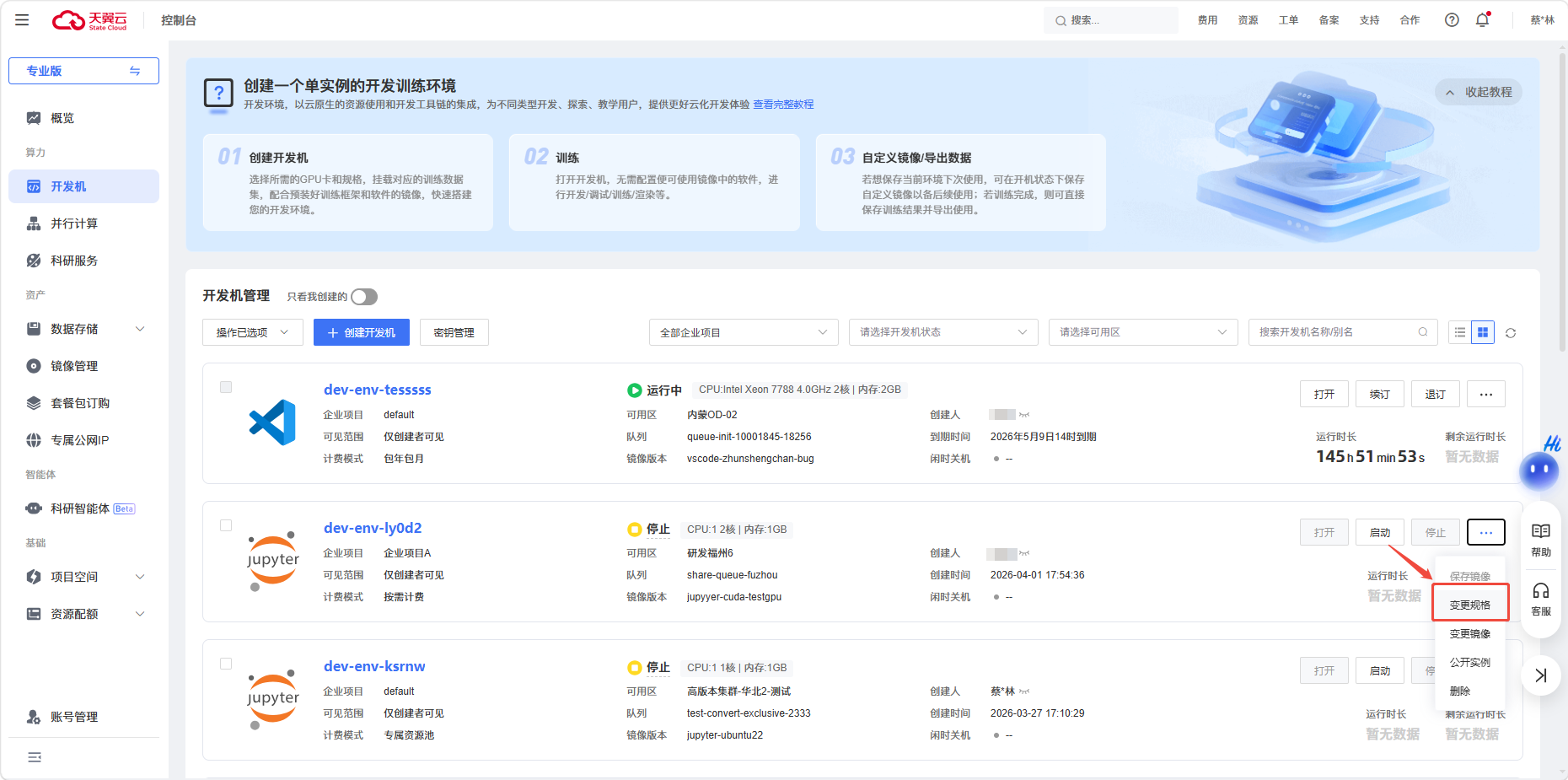This screenshot has width=1568, height=780.
Task: Click the 创建开发机 button
Action: tap(362, 332)
